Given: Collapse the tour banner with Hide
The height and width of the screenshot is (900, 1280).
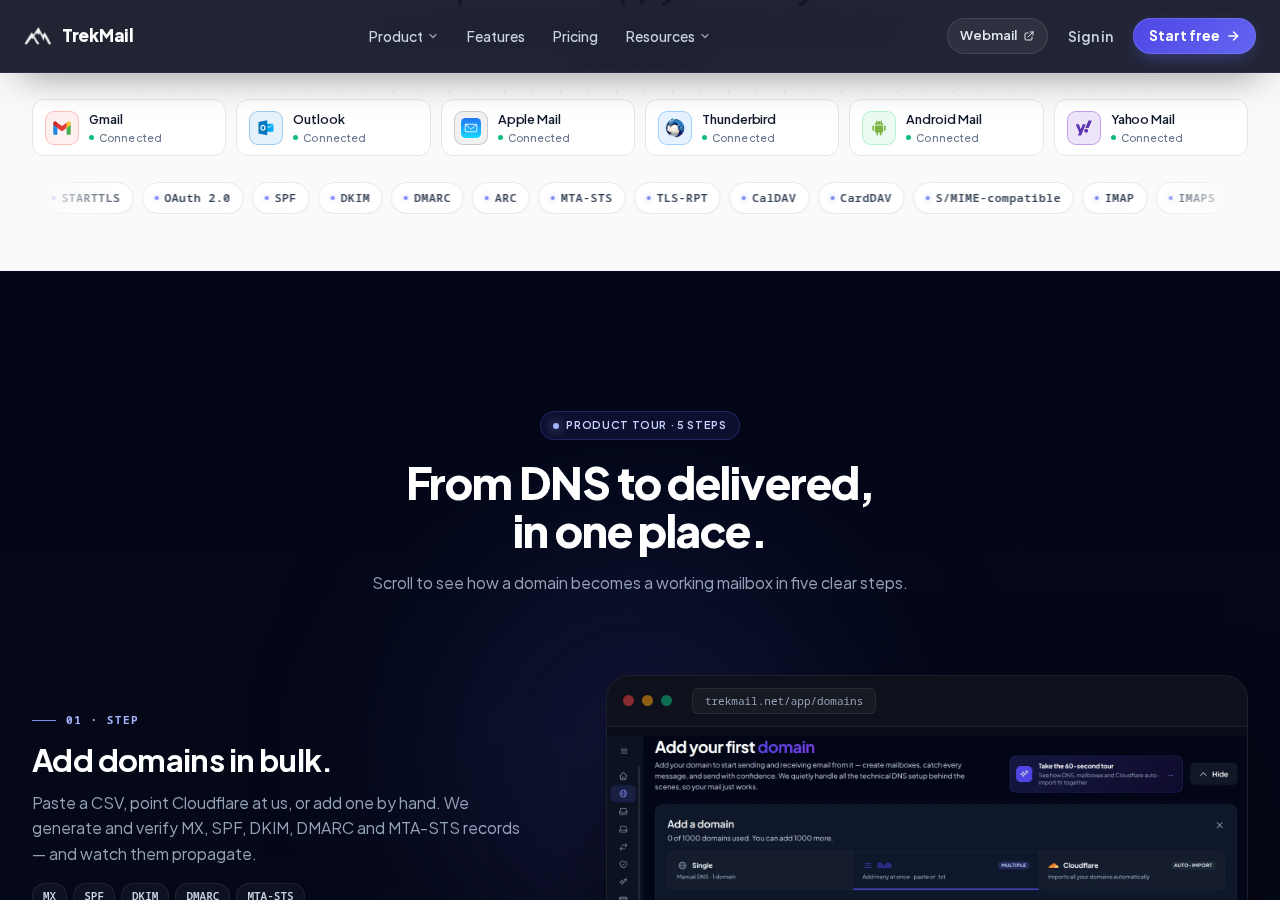Looking at the screenshot, I should (x=1213, y=774).
